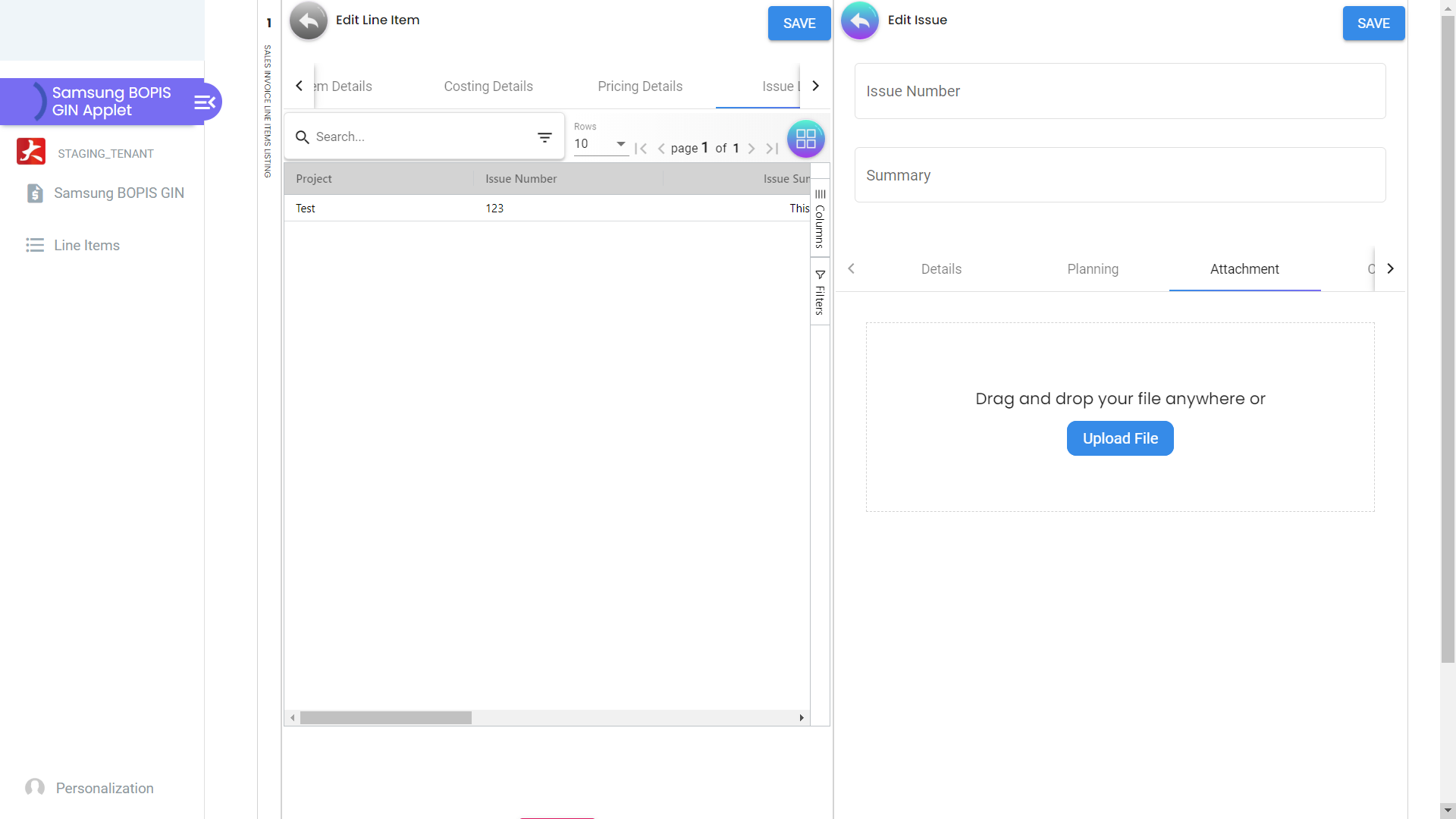The image size is (1456, 819).
Task: Switch to the Costing Details tab
Action: pos(488,86)
